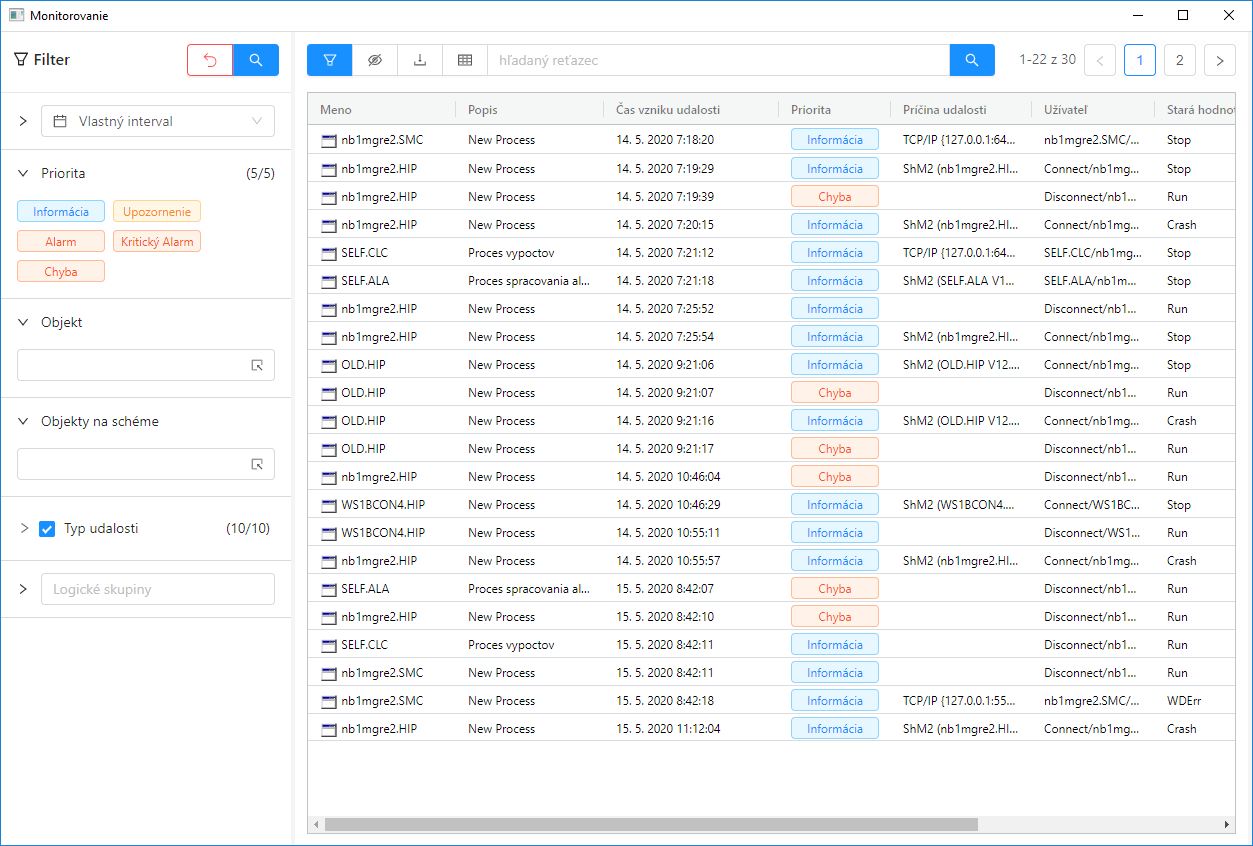Click the next page arrow
Viewport: 1253px width, 846px height.
click(1220, 60)
